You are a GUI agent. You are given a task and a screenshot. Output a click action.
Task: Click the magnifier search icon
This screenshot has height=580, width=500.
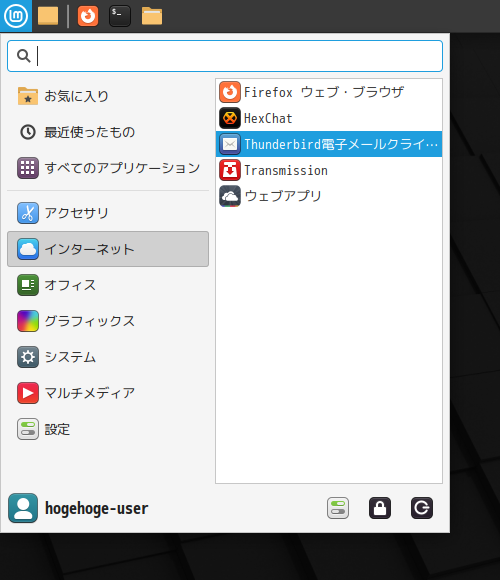coord(24,56)
